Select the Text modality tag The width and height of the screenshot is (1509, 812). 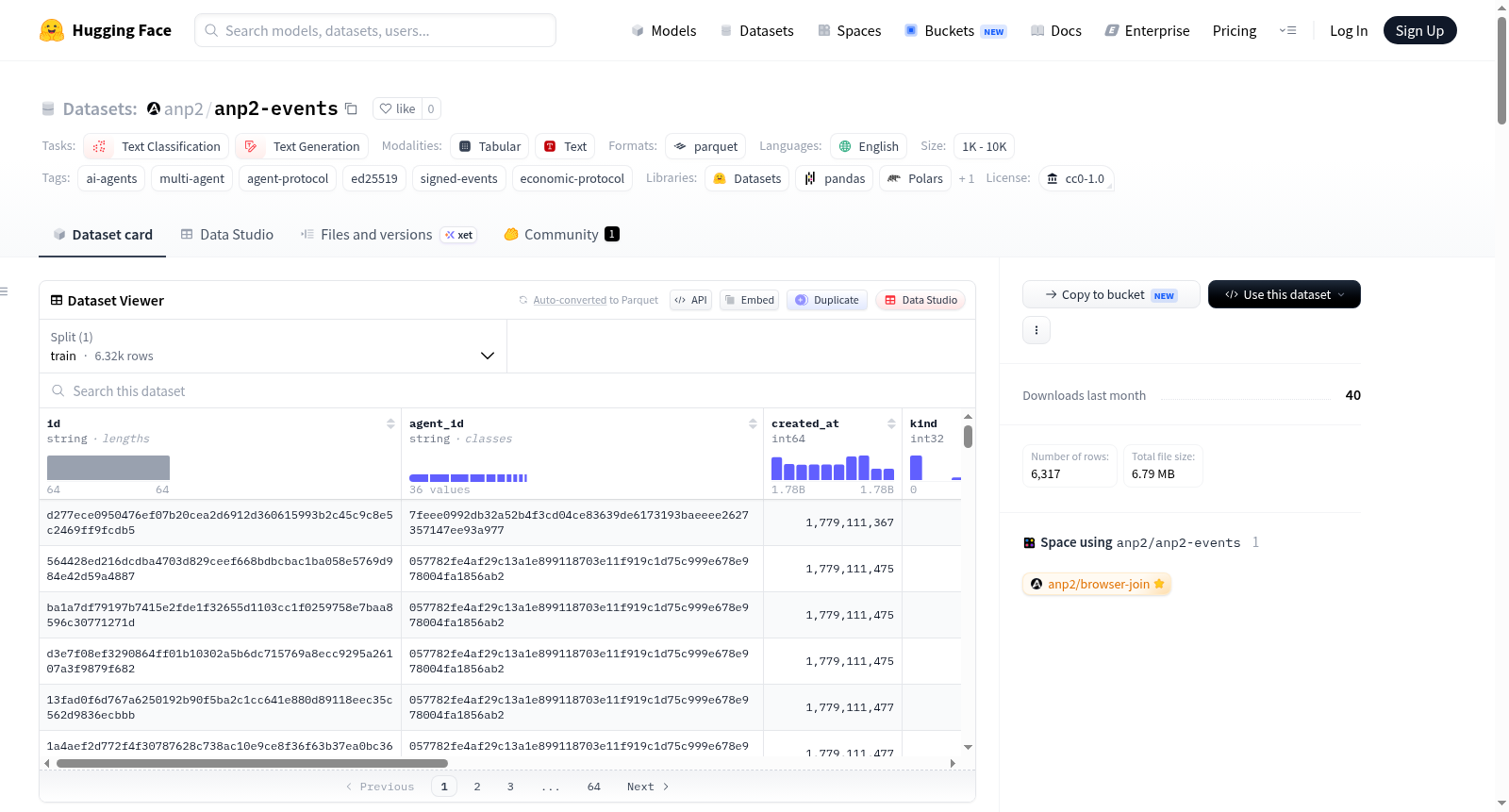click(565, 146)
